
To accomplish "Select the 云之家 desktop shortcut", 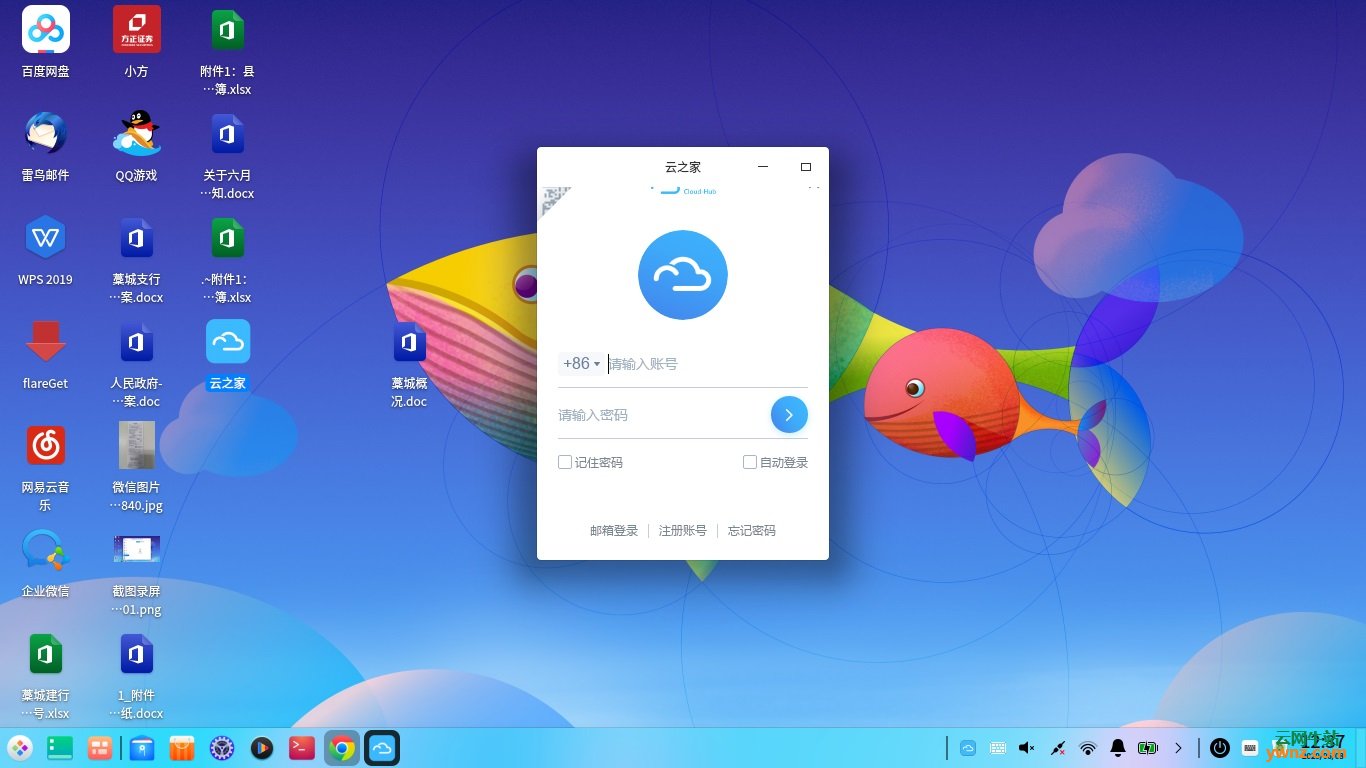I will pos(228,354).
